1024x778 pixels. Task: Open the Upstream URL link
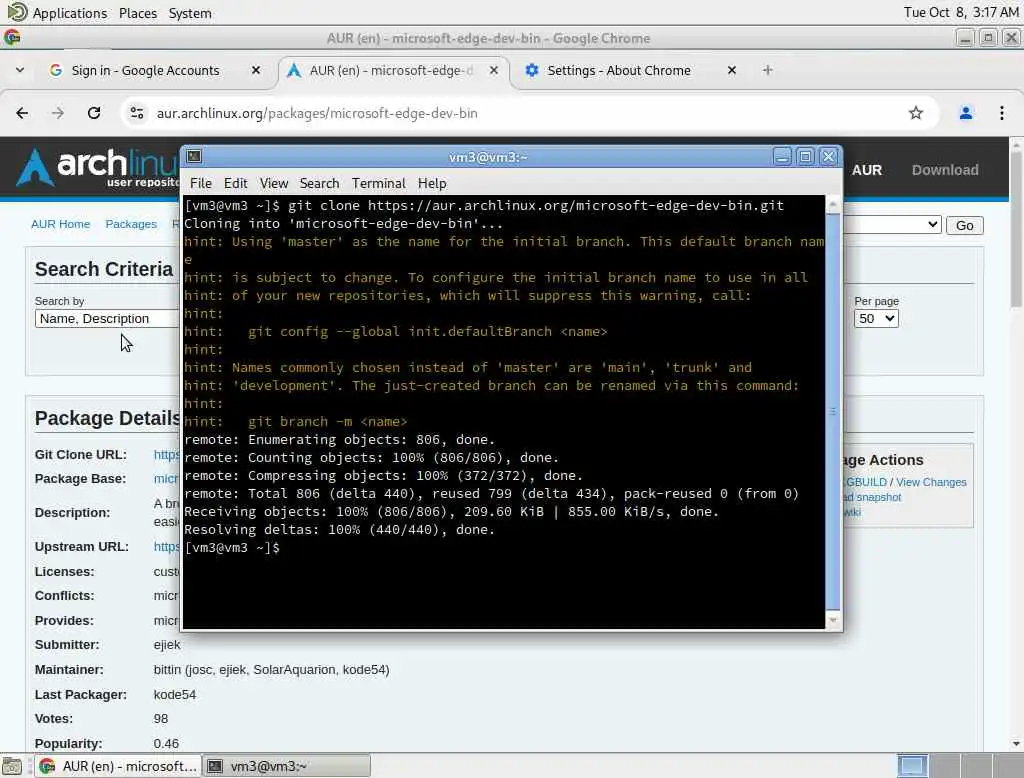tap(167, 547)
